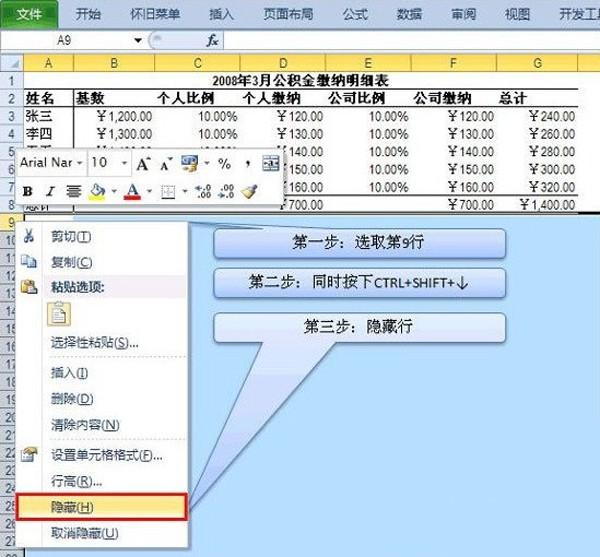Select row 3 header
Screen dimensions: 600x557
[x=11, y=116]
